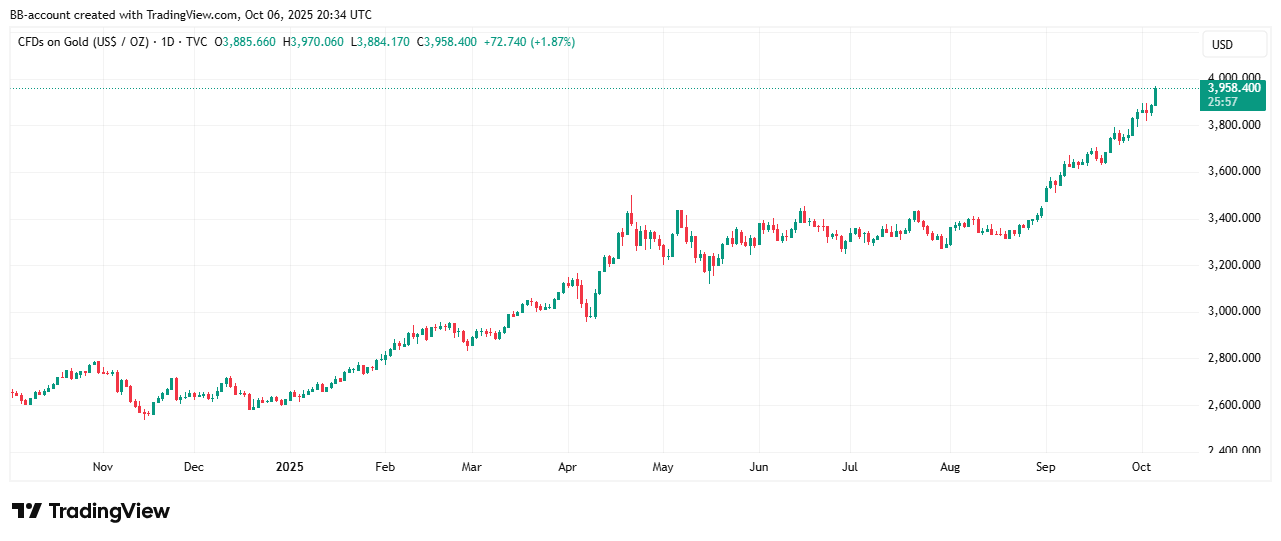This screenshot has height=541, width=1281.
Task: Click the 3,400.000 price axis label
Action: [x=1233, y=218]
